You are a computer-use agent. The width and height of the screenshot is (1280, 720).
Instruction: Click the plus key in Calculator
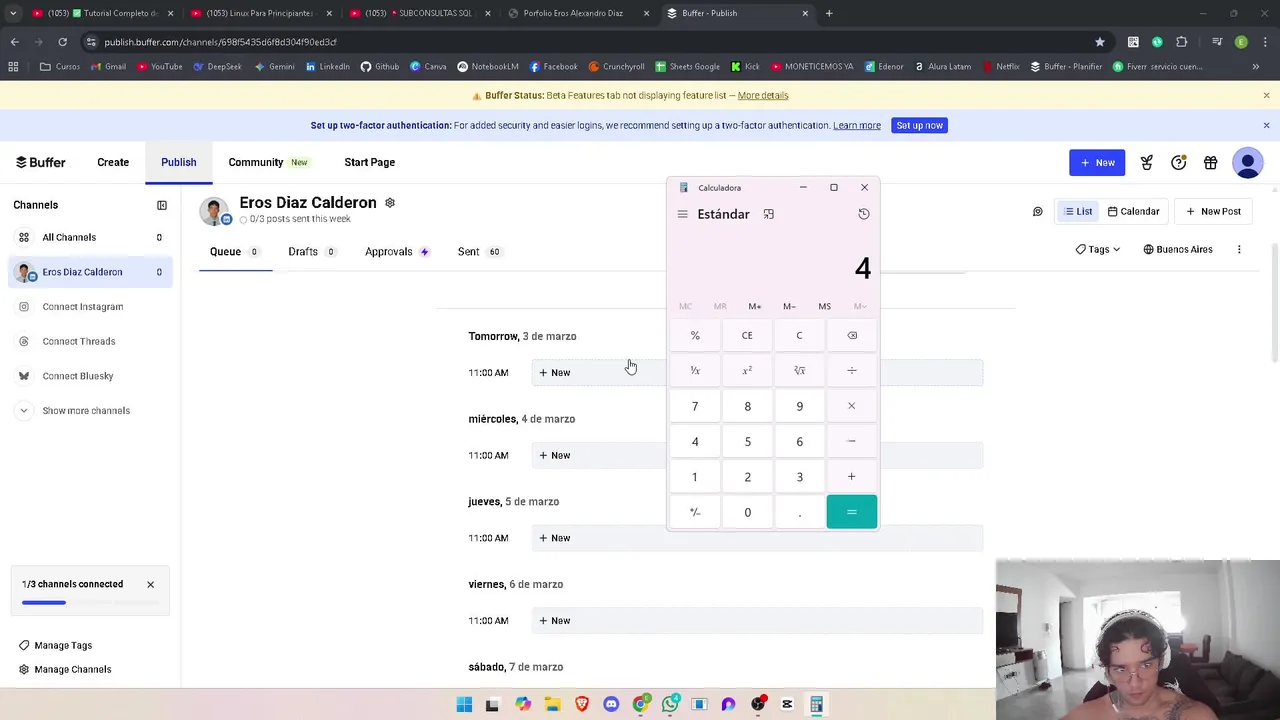(x=852, y=477)
